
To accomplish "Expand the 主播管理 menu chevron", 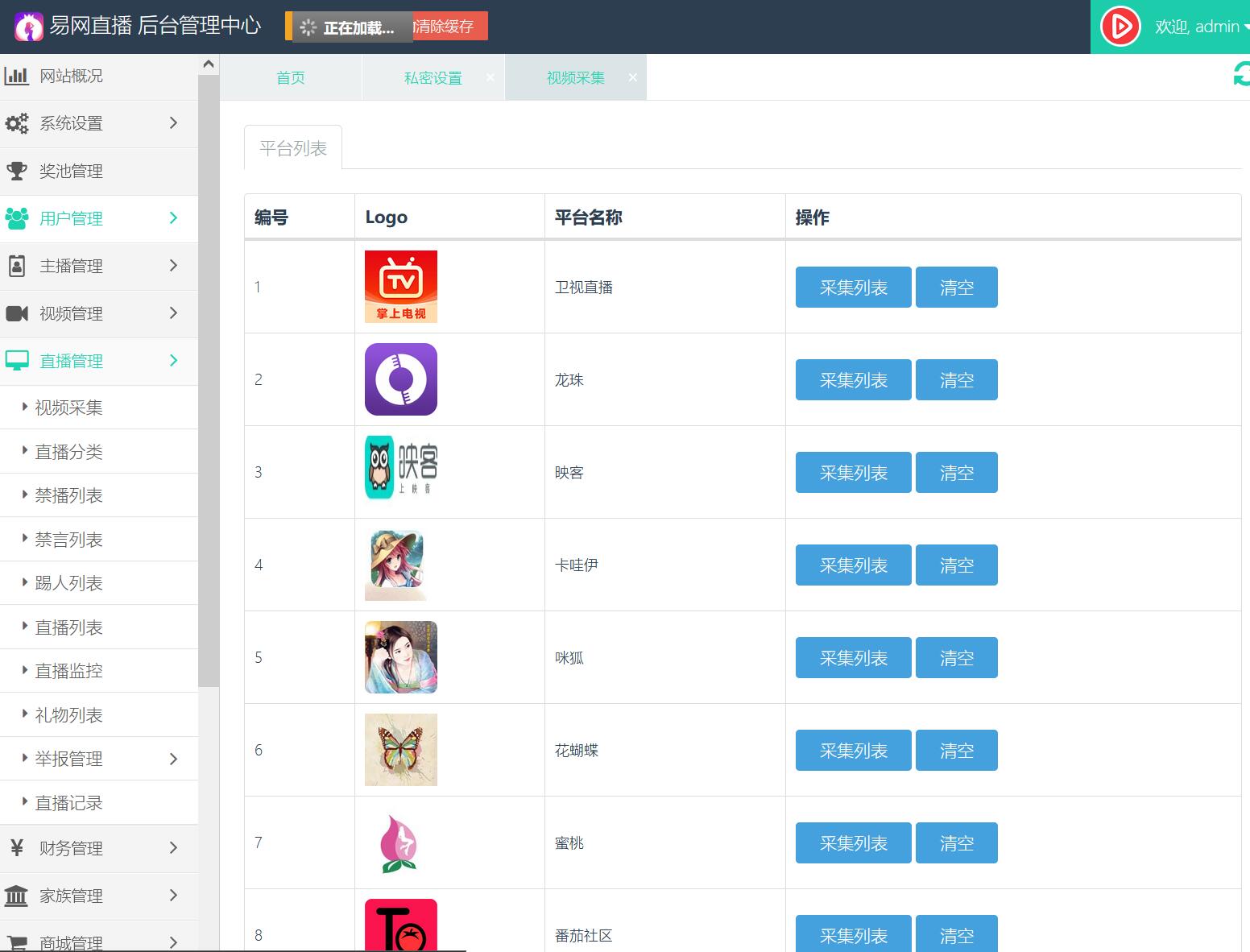I will click(x=173, y=266).
